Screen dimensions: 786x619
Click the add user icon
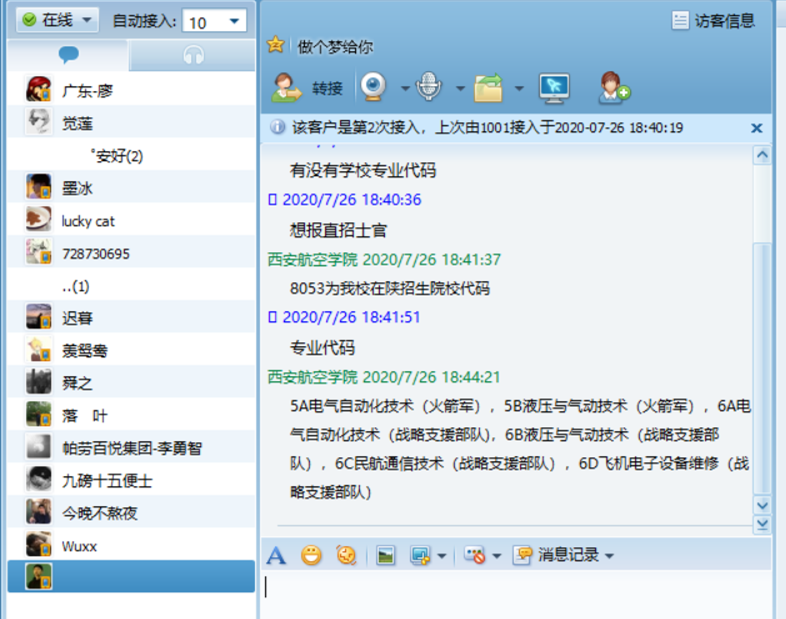pyautogui.click(x=613, y=88)
